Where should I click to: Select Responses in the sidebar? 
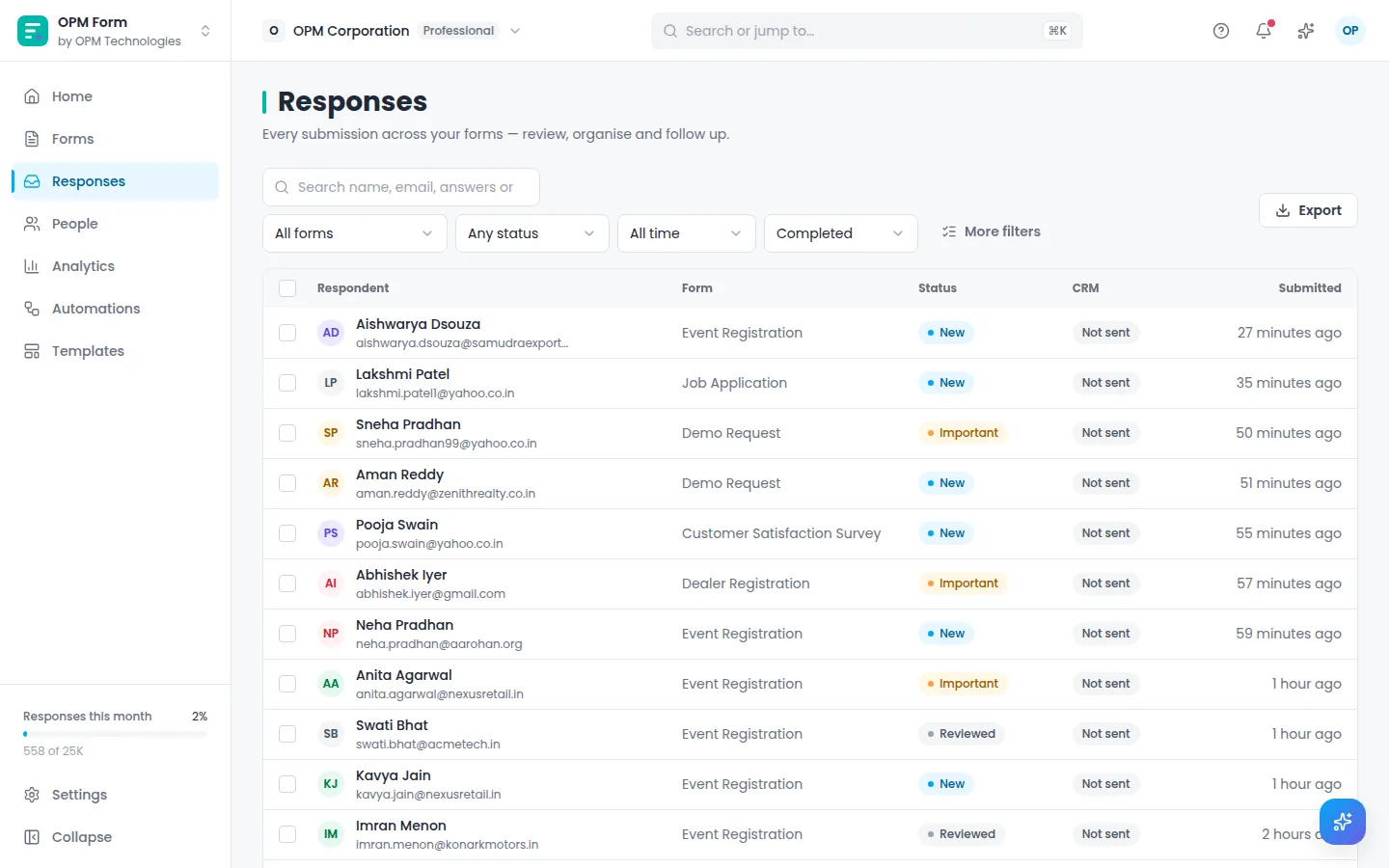click(x=116, y=181)
